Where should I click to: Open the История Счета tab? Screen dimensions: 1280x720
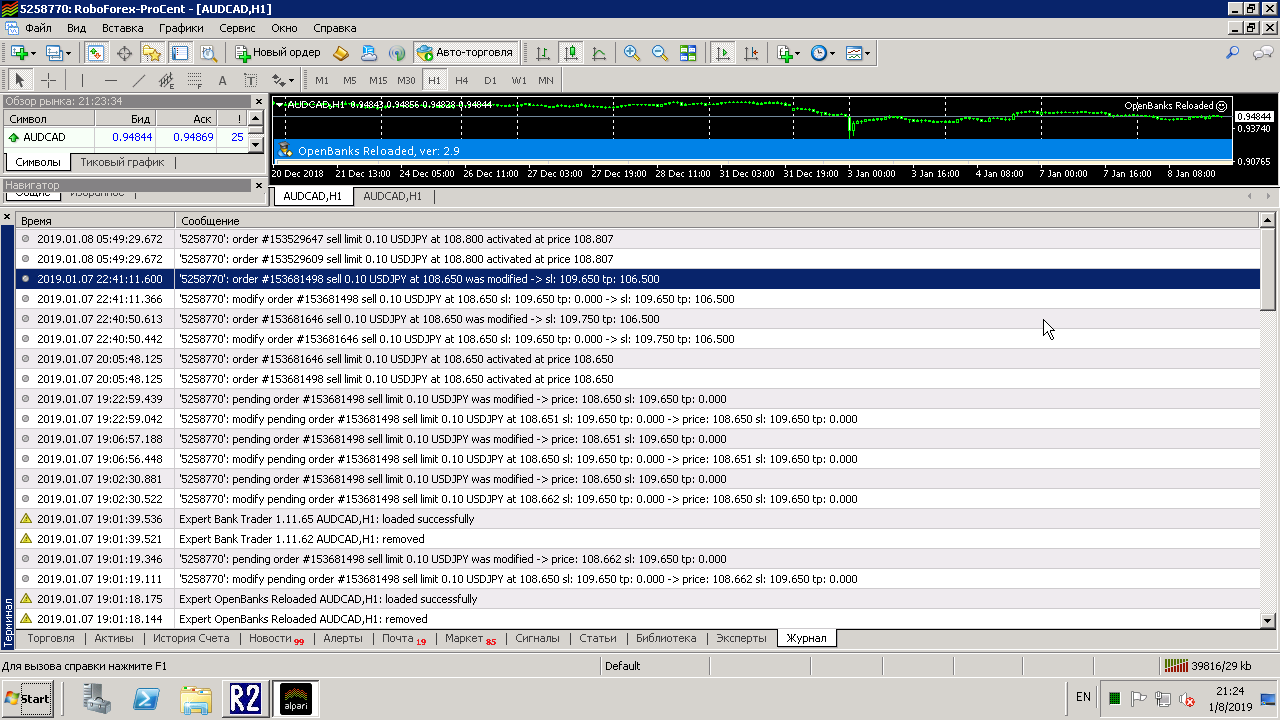click(x=191, y=638)
